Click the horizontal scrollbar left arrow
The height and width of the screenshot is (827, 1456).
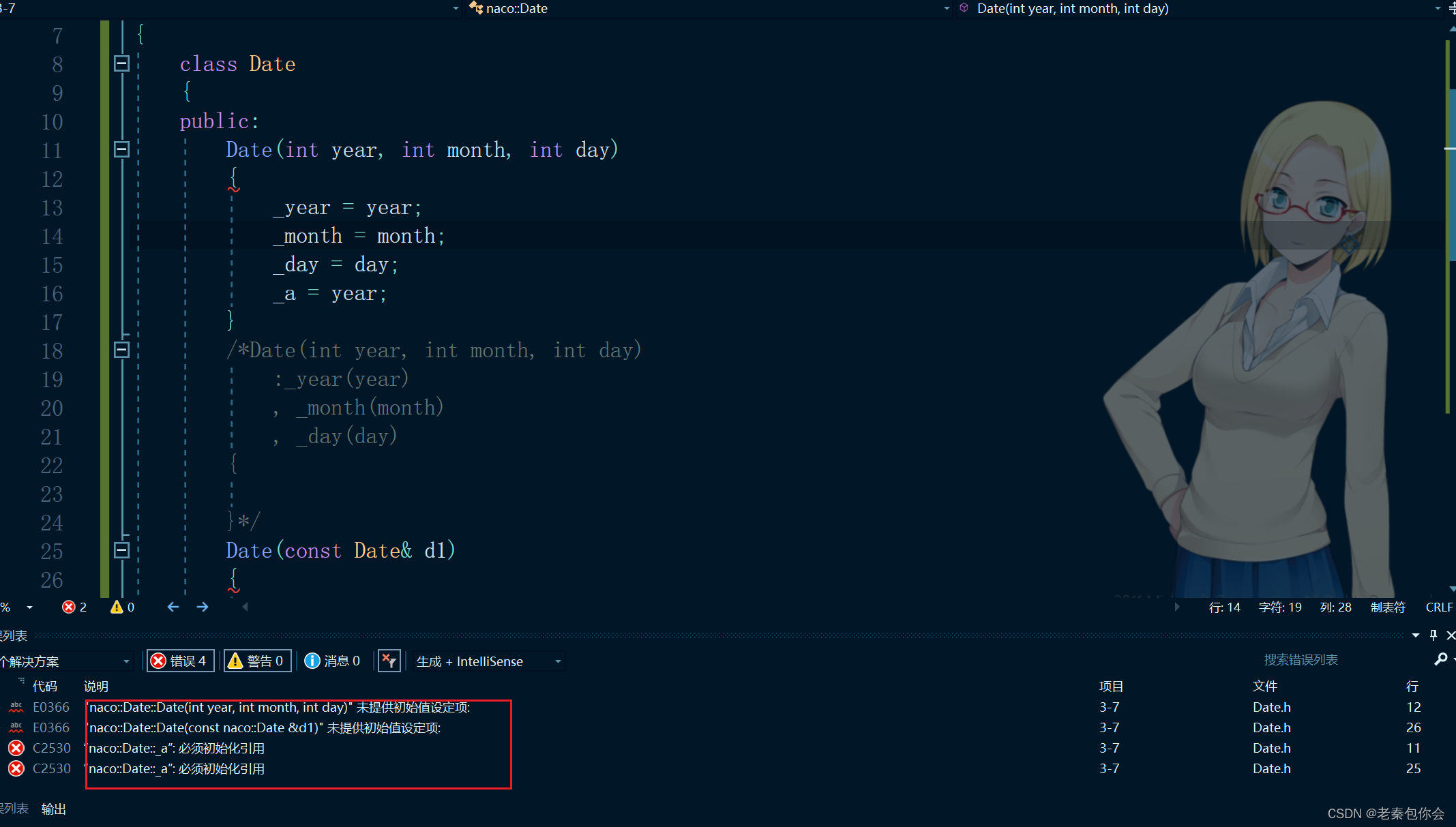[x=245, y=607]
